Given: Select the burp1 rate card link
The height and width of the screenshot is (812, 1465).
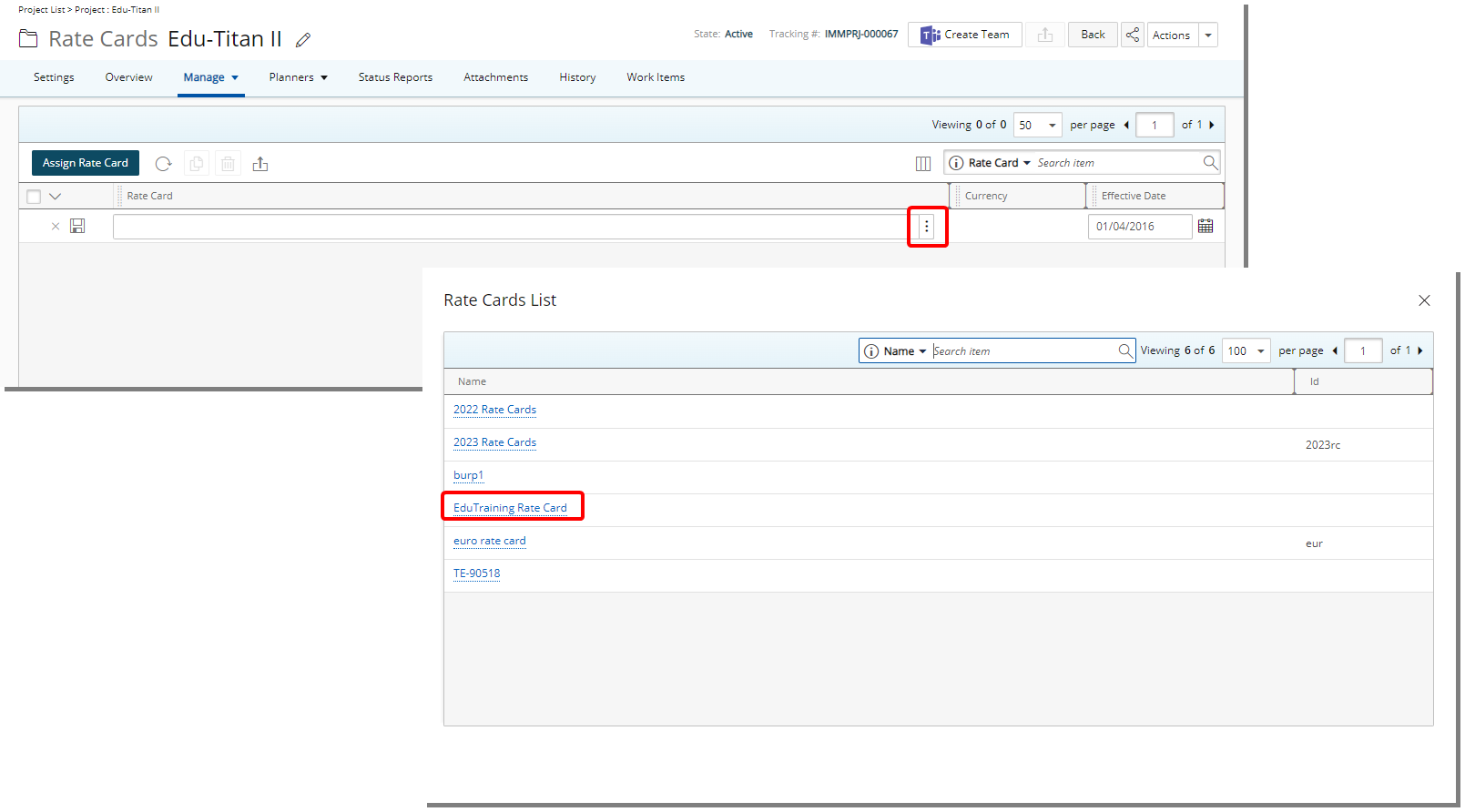Looking at the screenshot, I should [x=468, y=475].
